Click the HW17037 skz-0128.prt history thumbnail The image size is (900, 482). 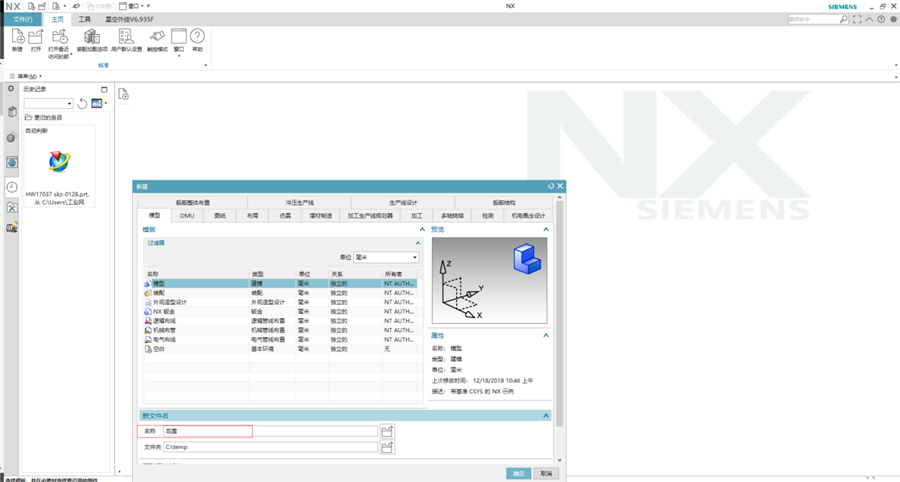(x=58, y=166)
